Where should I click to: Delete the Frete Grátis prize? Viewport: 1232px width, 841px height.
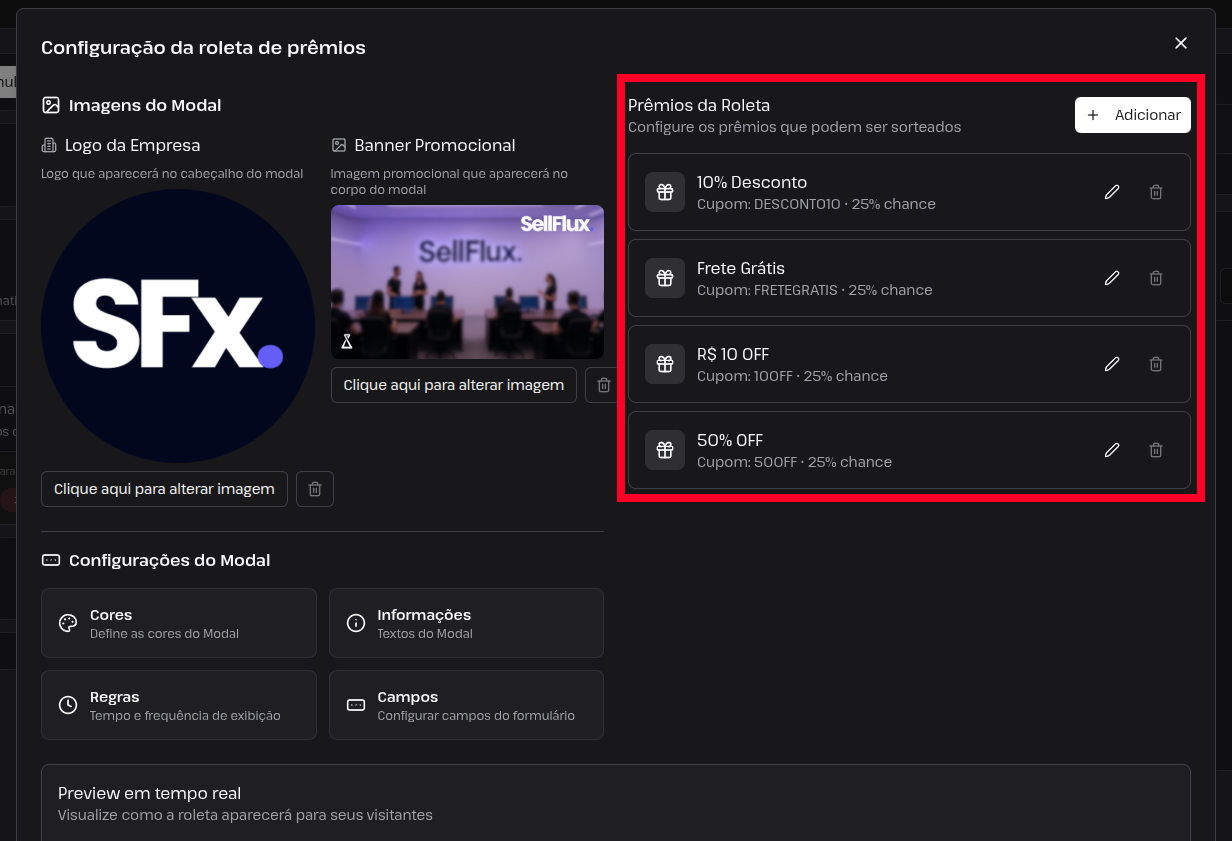pos(1155,278)
